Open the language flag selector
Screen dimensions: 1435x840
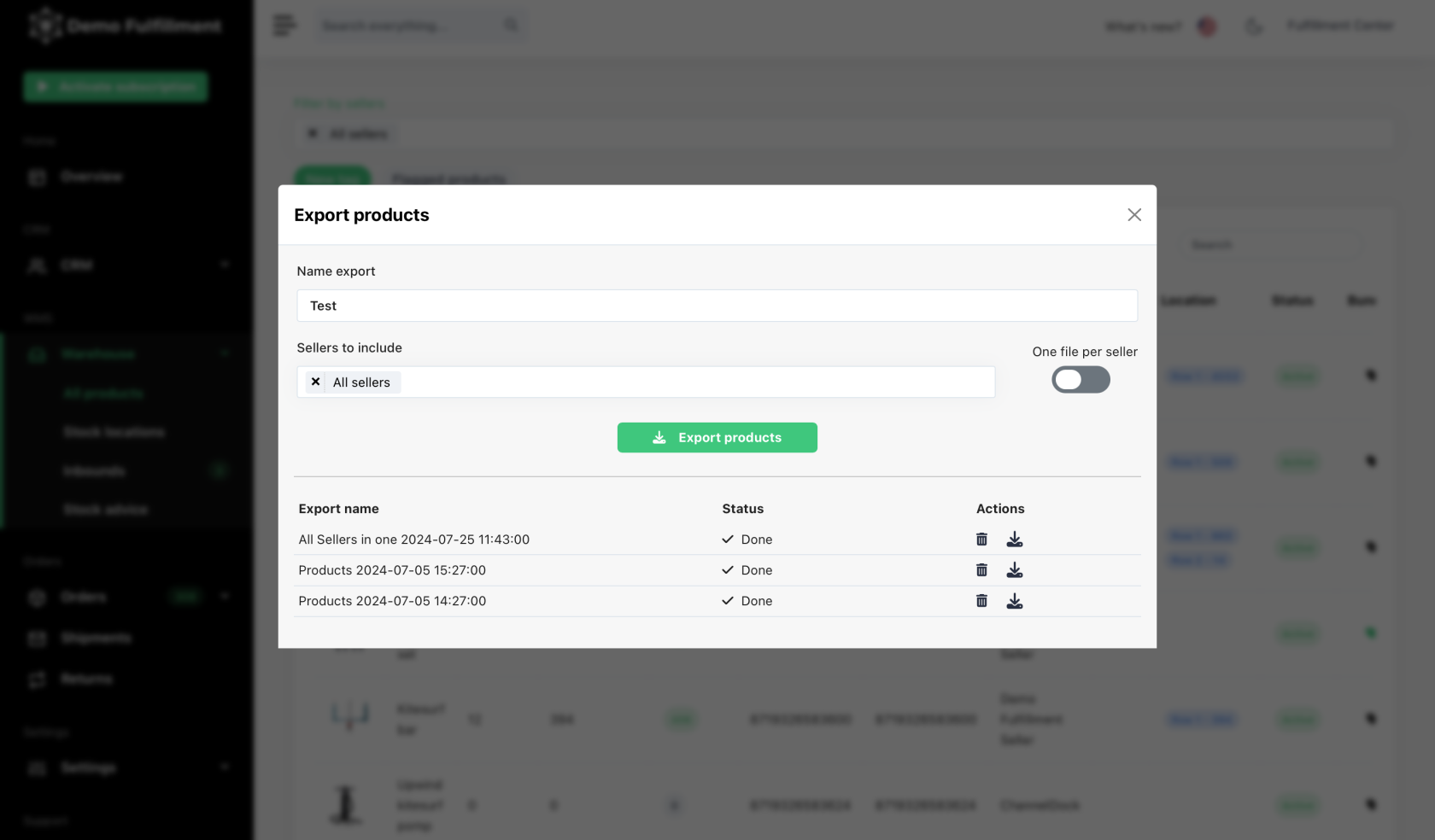click(1206, 26)
